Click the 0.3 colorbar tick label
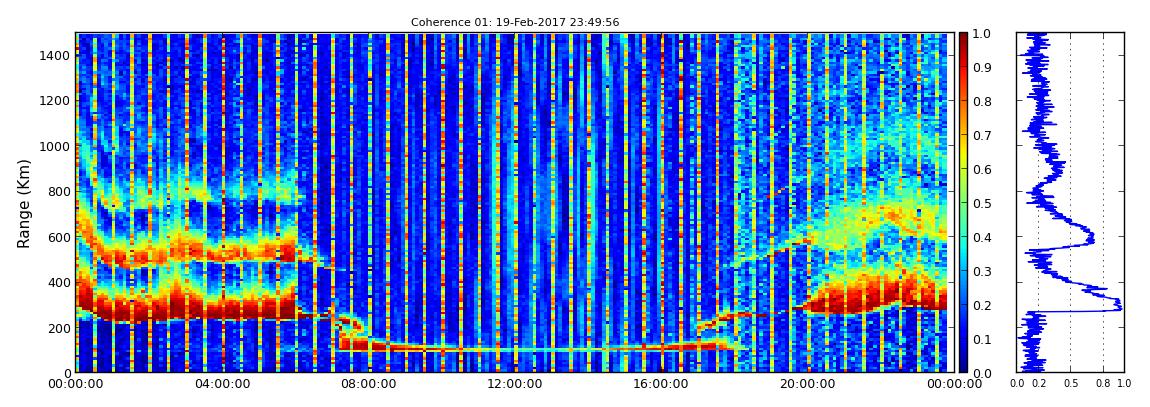Viewport: 1150px width, 407px height. tap(983, 271)
